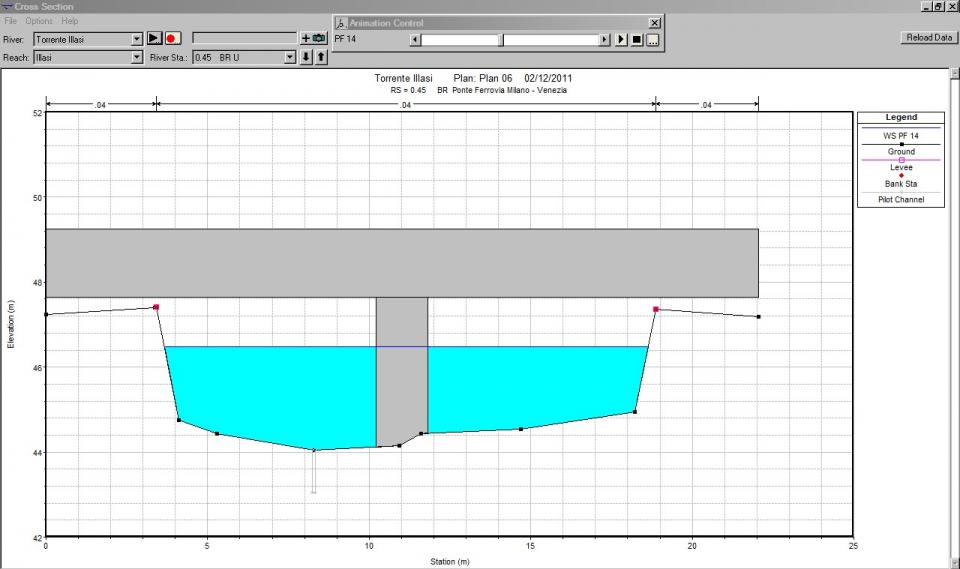Move to previous river station with up arrow
Image resolution: width=960 pixels, height=569 pixels.
[321, 57]
